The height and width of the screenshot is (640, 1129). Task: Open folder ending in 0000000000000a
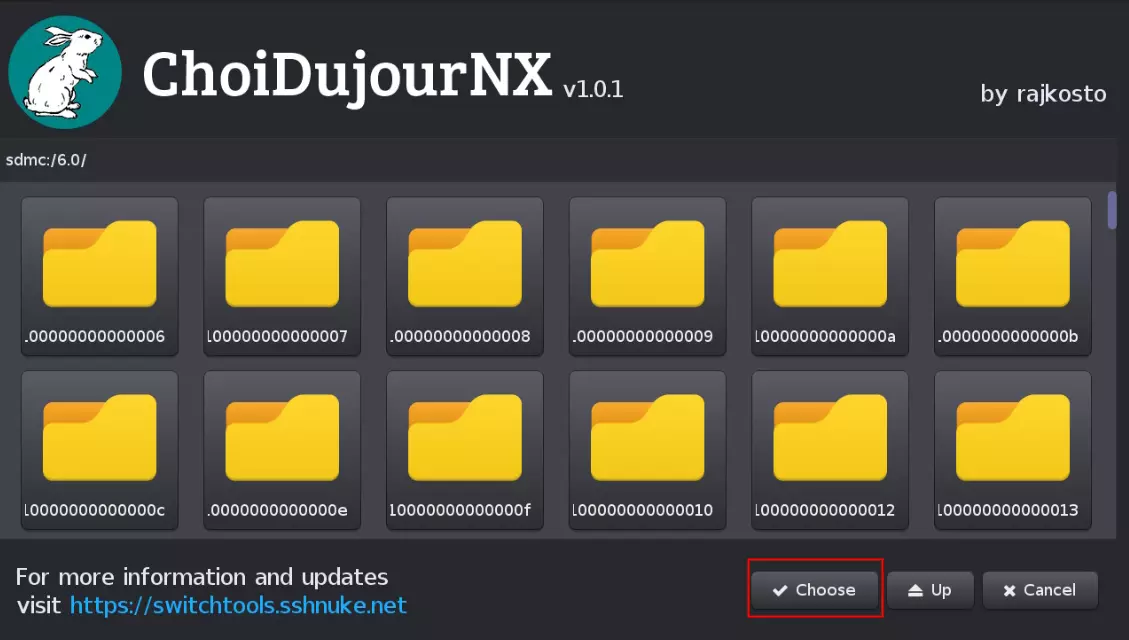click(830, 276)
